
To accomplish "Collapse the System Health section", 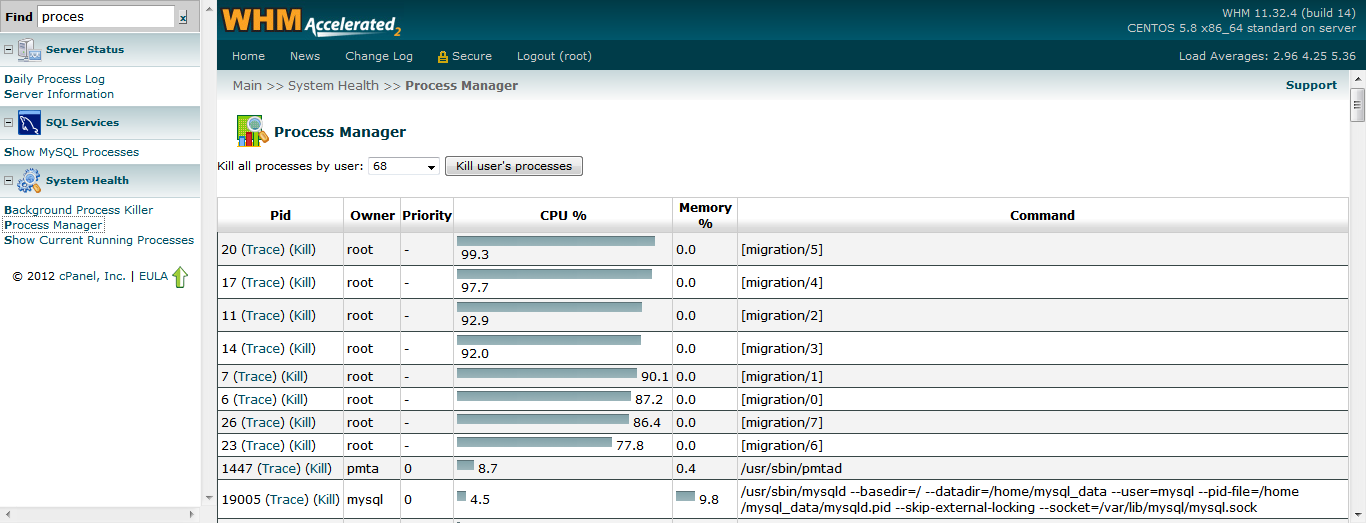I will click(8, 181).
